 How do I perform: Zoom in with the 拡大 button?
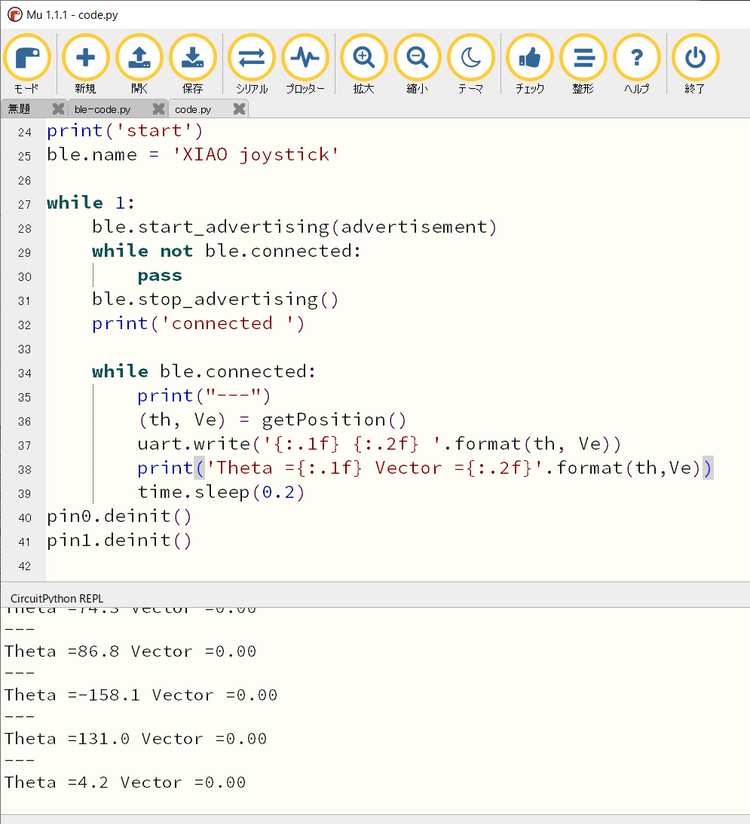tap(364, 64)
